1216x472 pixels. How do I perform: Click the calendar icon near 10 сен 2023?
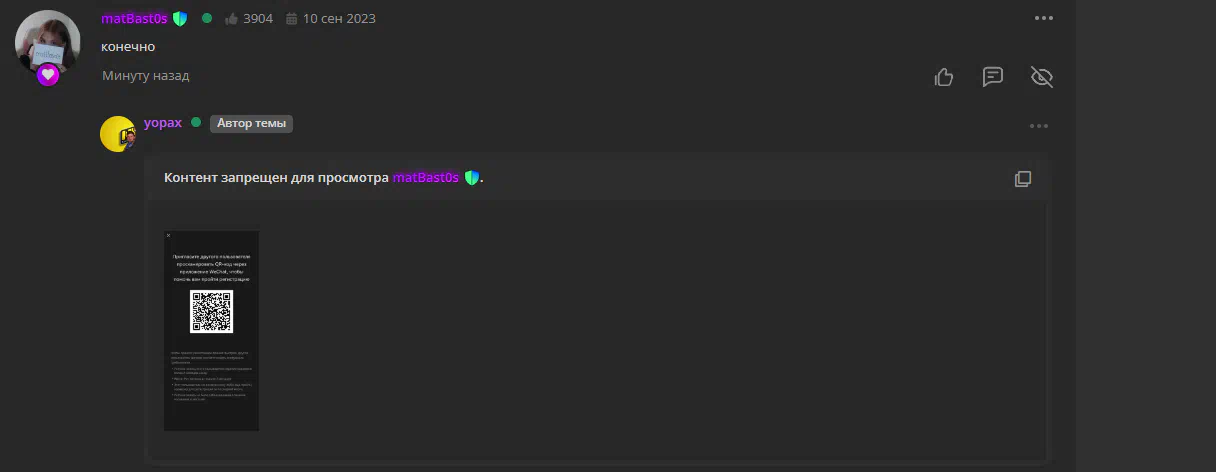291,18
